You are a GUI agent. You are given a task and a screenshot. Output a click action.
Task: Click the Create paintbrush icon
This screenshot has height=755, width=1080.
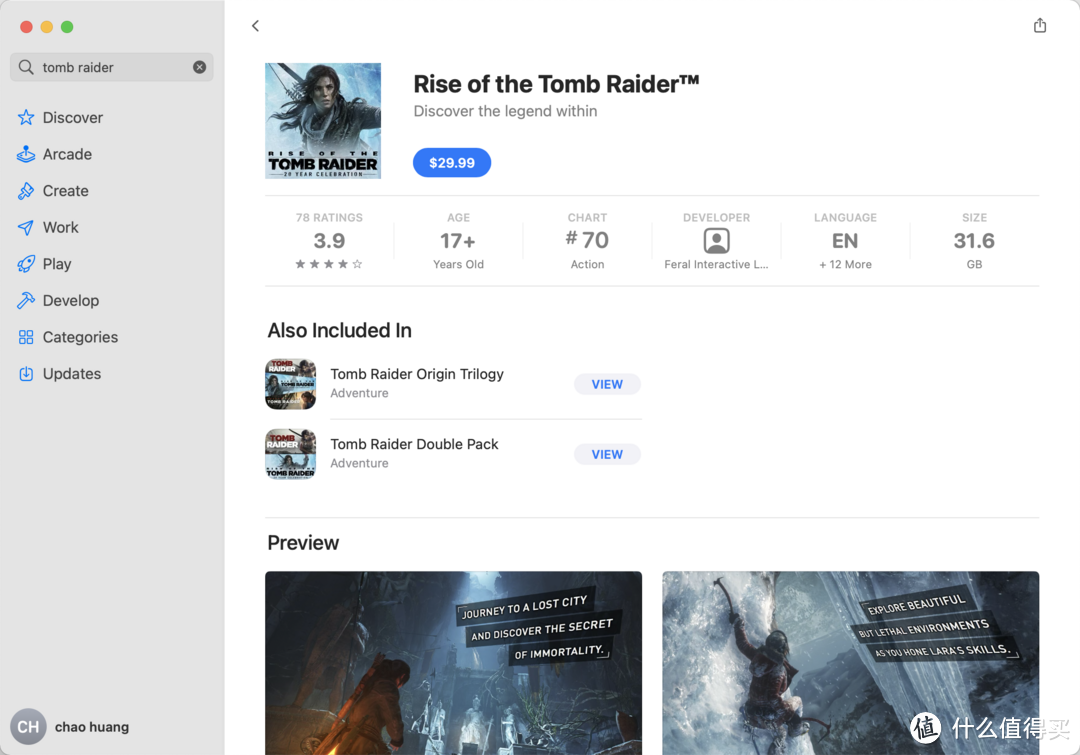point(26,191)
